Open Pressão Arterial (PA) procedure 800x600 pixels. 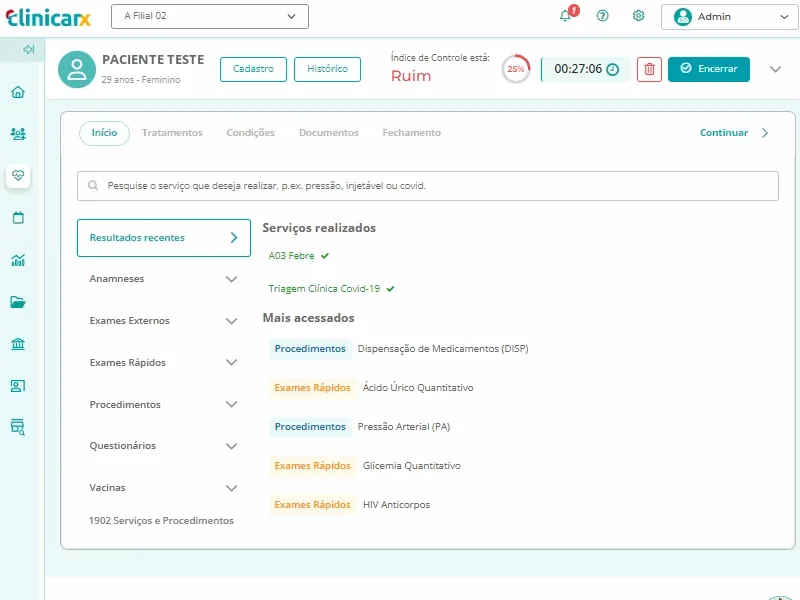click(404, 427)
